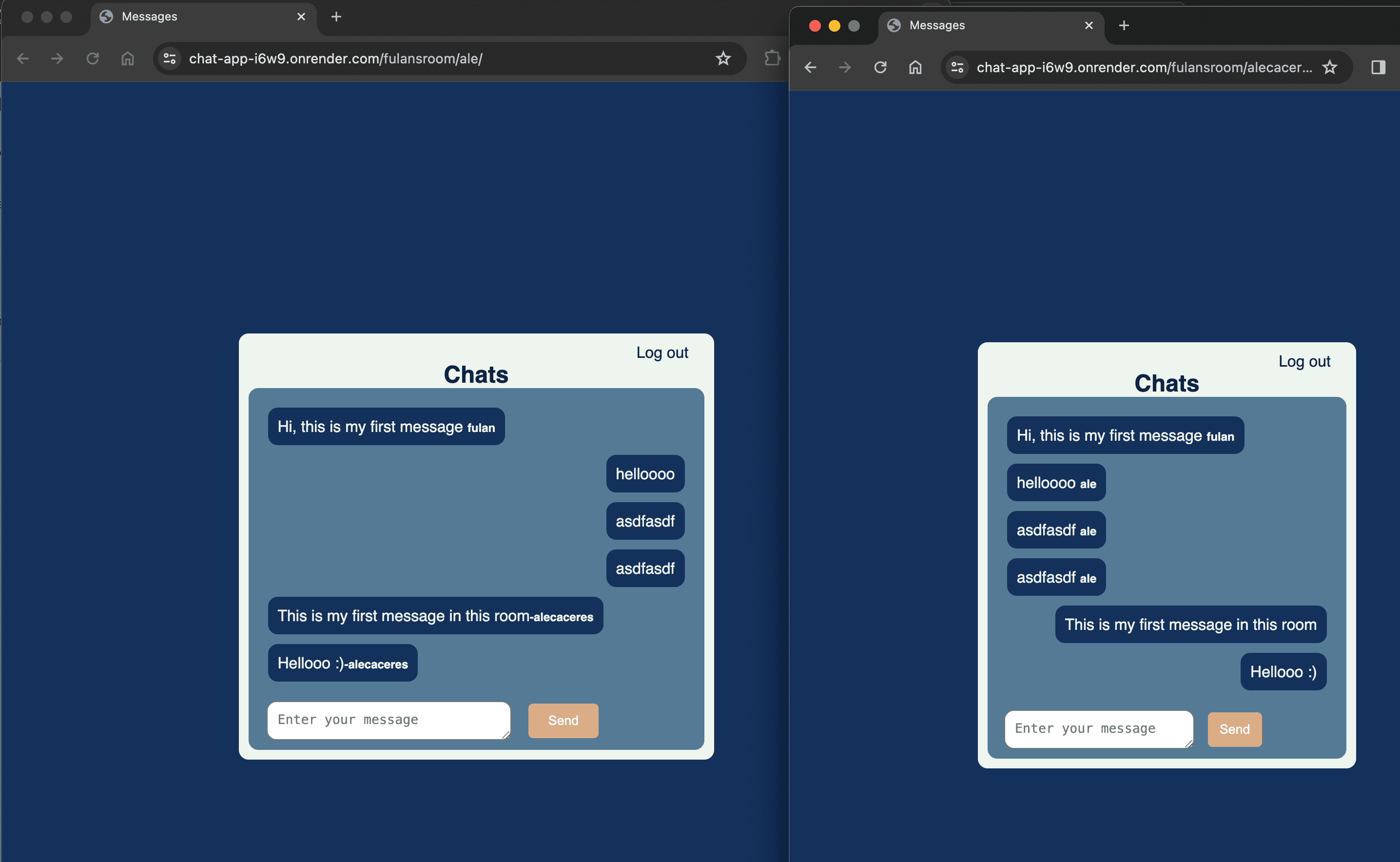Open site info icon in left address bar

170,58
